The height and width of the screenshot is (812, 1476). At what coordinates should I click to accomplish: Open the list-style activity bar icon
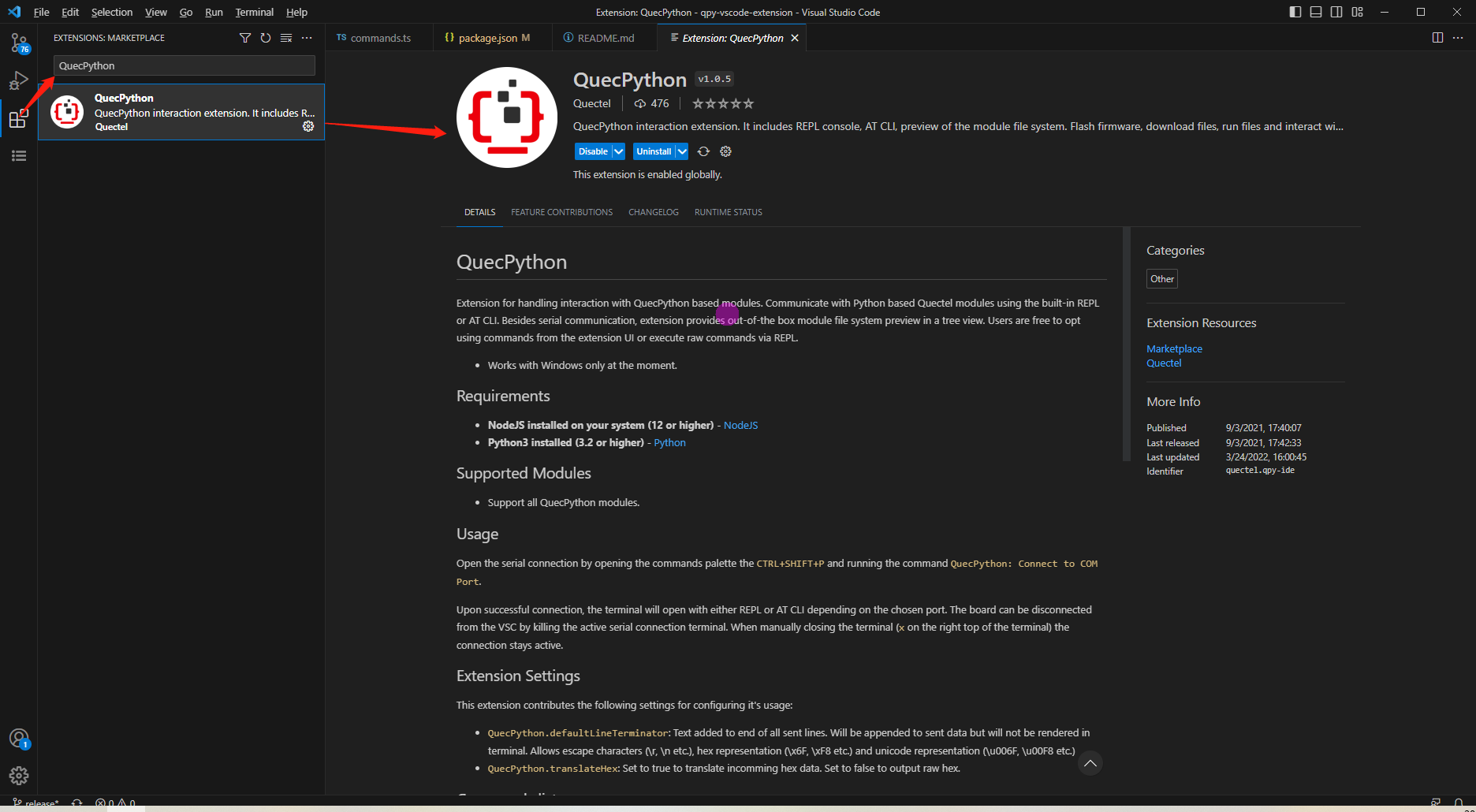[x=19, y=156]
